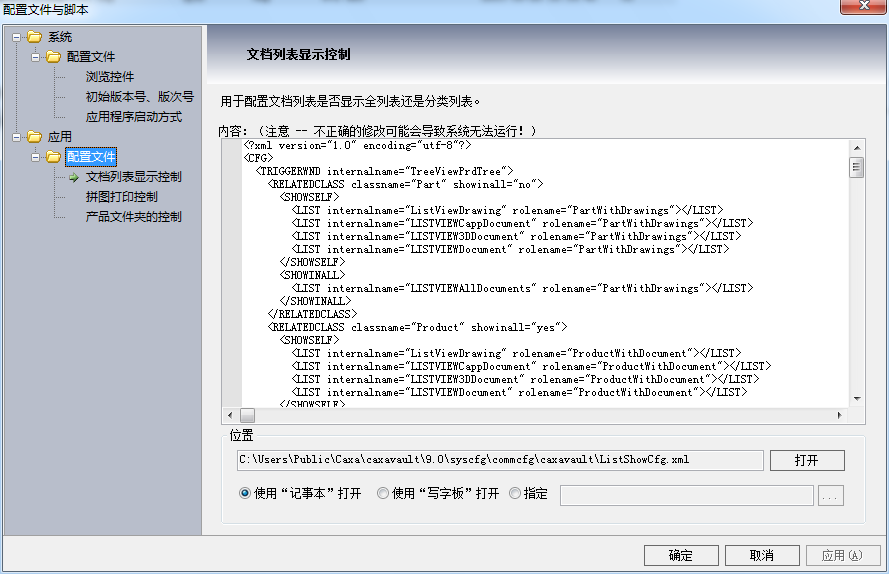Select the 应用 tree label
This screenshot has width=889, height=574.
[x=60, y=137]
